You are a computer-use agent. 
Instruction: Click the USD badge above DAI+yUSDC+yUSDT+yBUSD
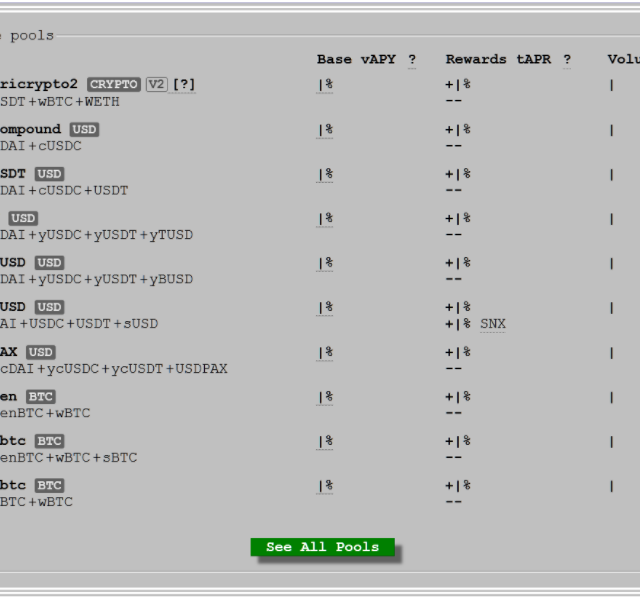[49, 263]
